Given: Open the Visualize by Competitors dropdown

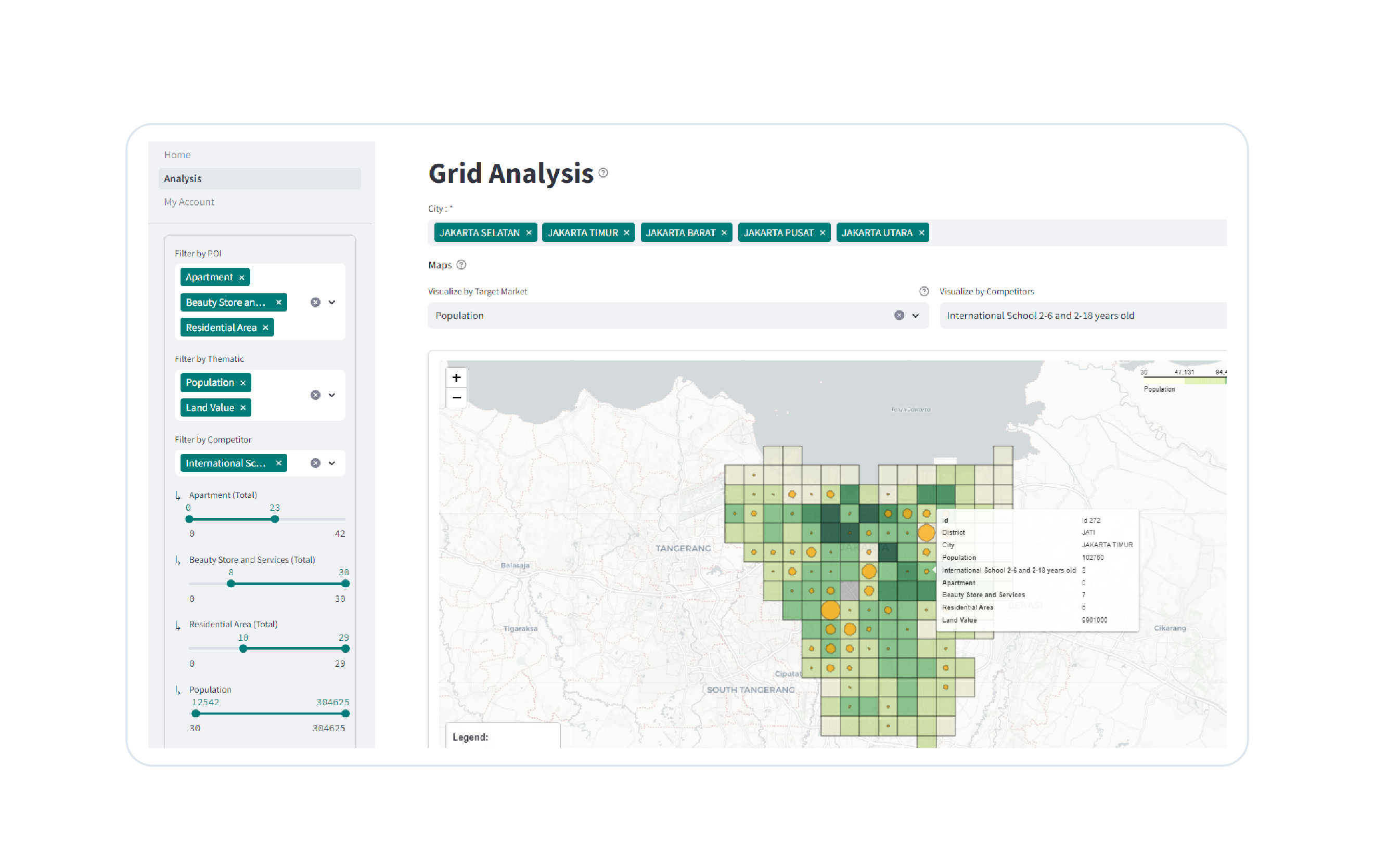Looking at the screenshot, I should coord(1083,315).
